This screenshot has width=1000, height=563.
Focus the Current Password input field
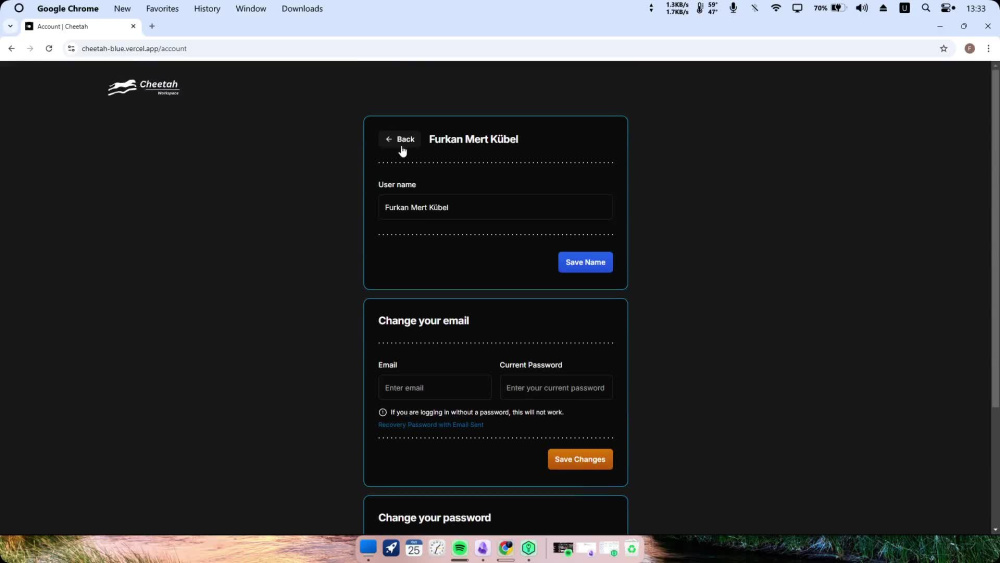[x=556, y=388]
